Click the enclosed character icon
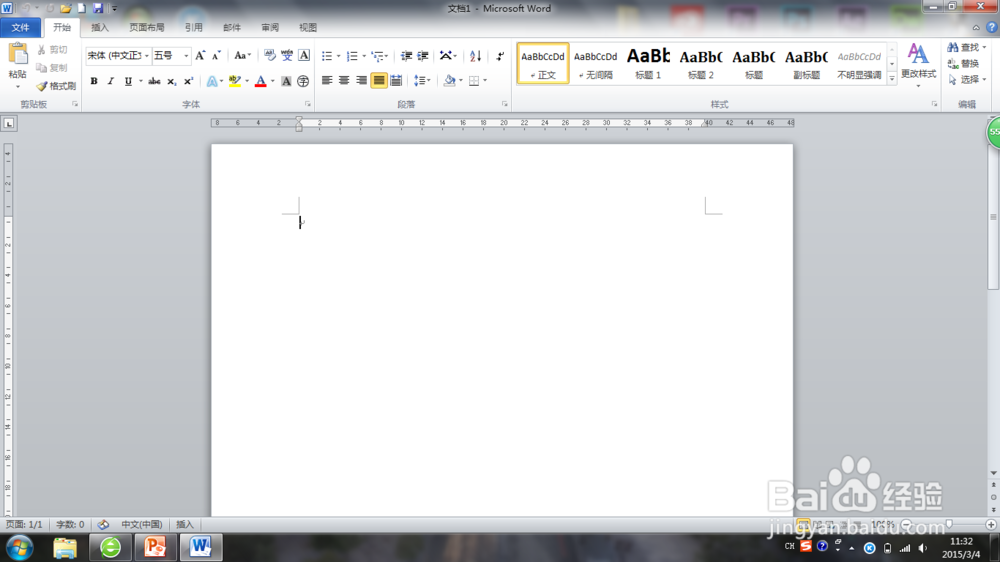Image resolution: width=1000 pixels, height=562 pixels. (x=303, y=81)
